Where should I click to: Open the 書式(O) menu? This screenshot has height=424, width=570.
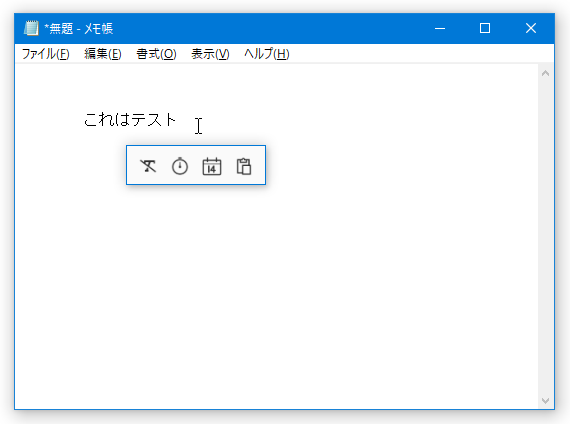click(156, 54)
